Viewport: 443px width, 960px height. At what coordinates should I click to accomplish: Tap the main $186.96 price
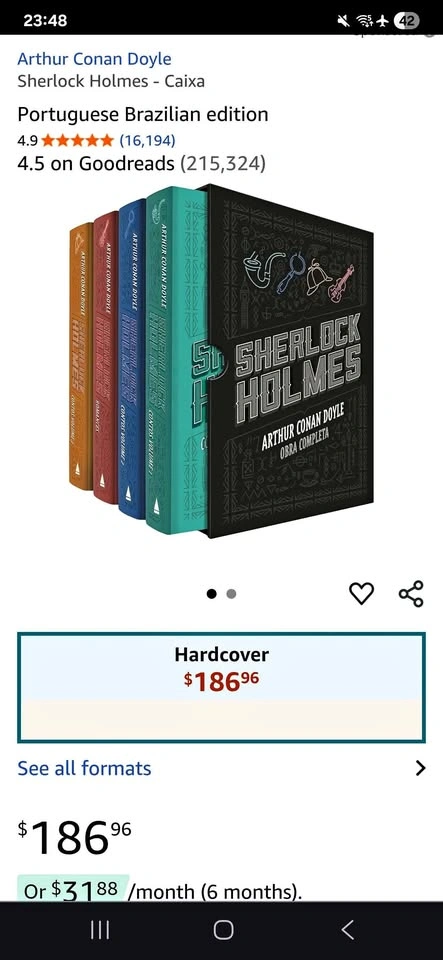[74, 836]
